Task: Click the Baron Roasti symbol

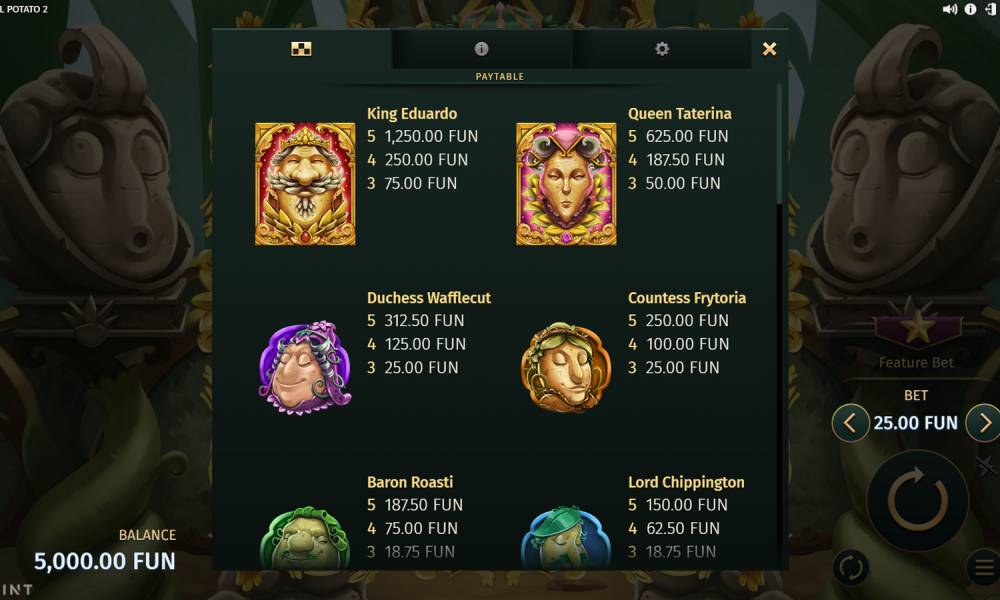Action: [305, 537]
